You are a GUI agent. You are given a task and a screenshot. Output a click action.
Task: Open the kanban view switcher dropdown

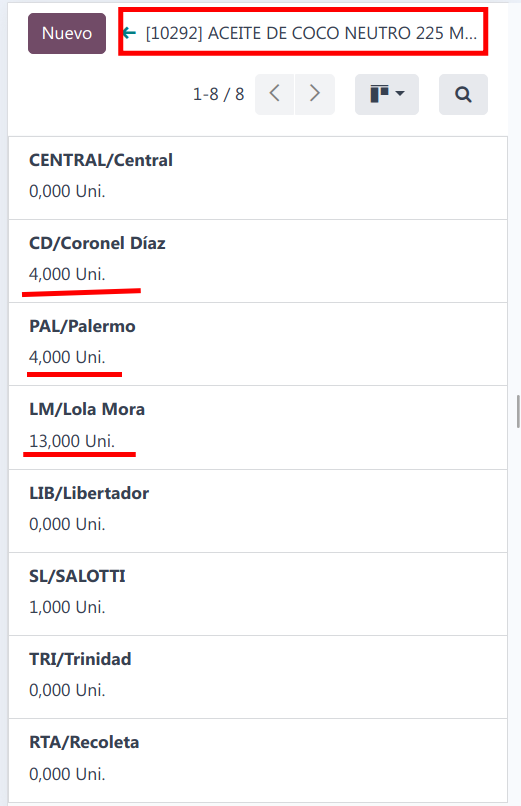387,95
